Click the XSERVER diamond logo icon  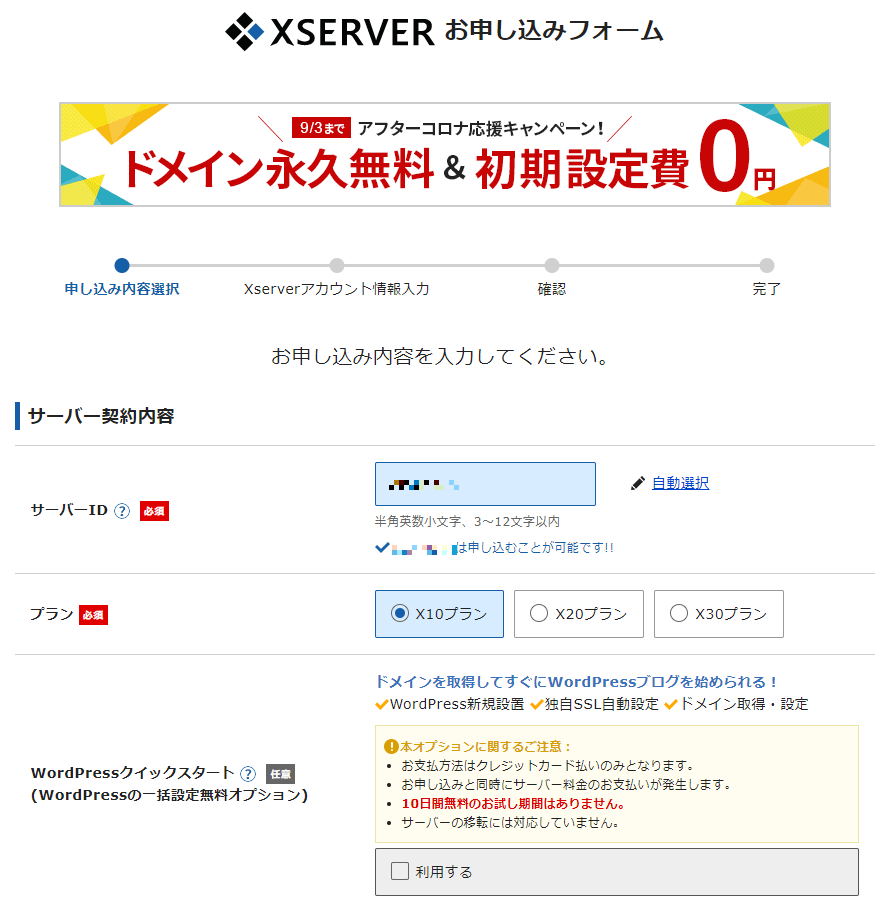coord(244,31)
